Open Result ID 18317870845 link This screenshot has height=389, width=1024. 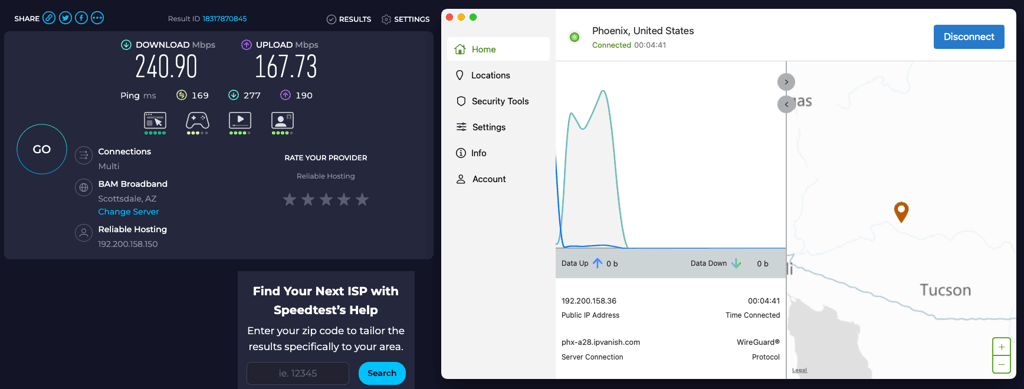[225, 19]
